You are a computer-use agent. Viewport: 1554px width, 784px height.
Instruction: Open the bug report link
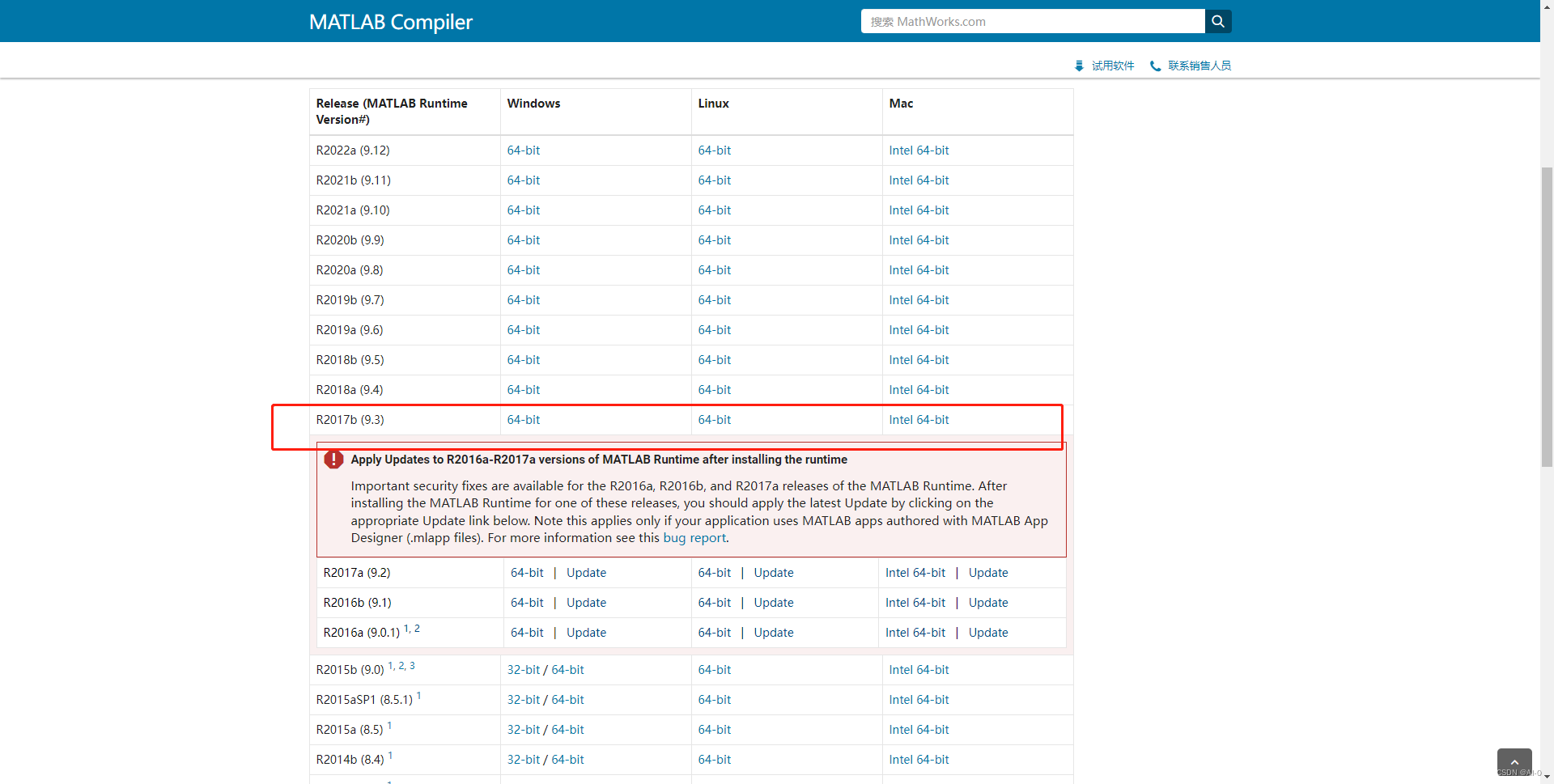point(694,538)
